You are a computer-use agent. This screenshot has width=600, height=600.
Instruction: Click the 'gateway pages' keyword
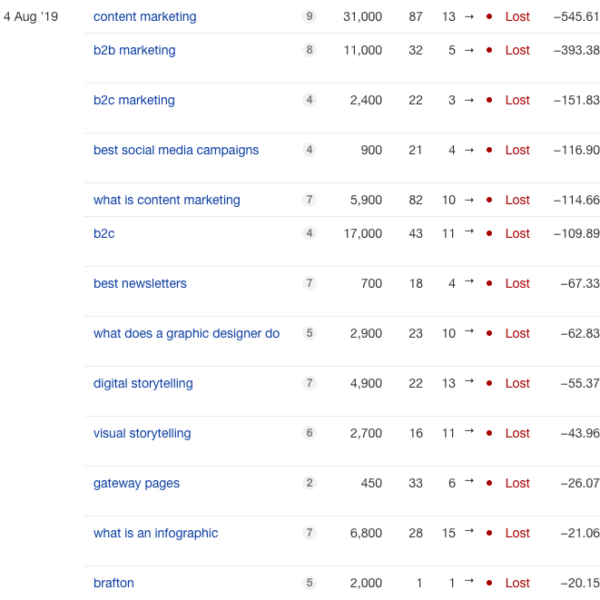point(136,483)
